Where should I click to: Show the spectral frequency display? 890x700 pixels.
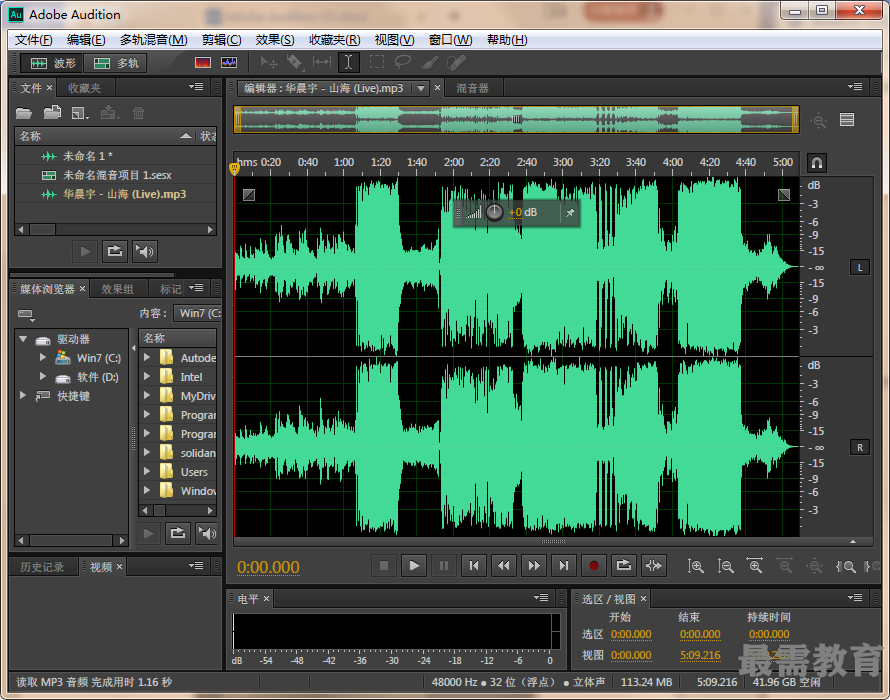(203, 62)
